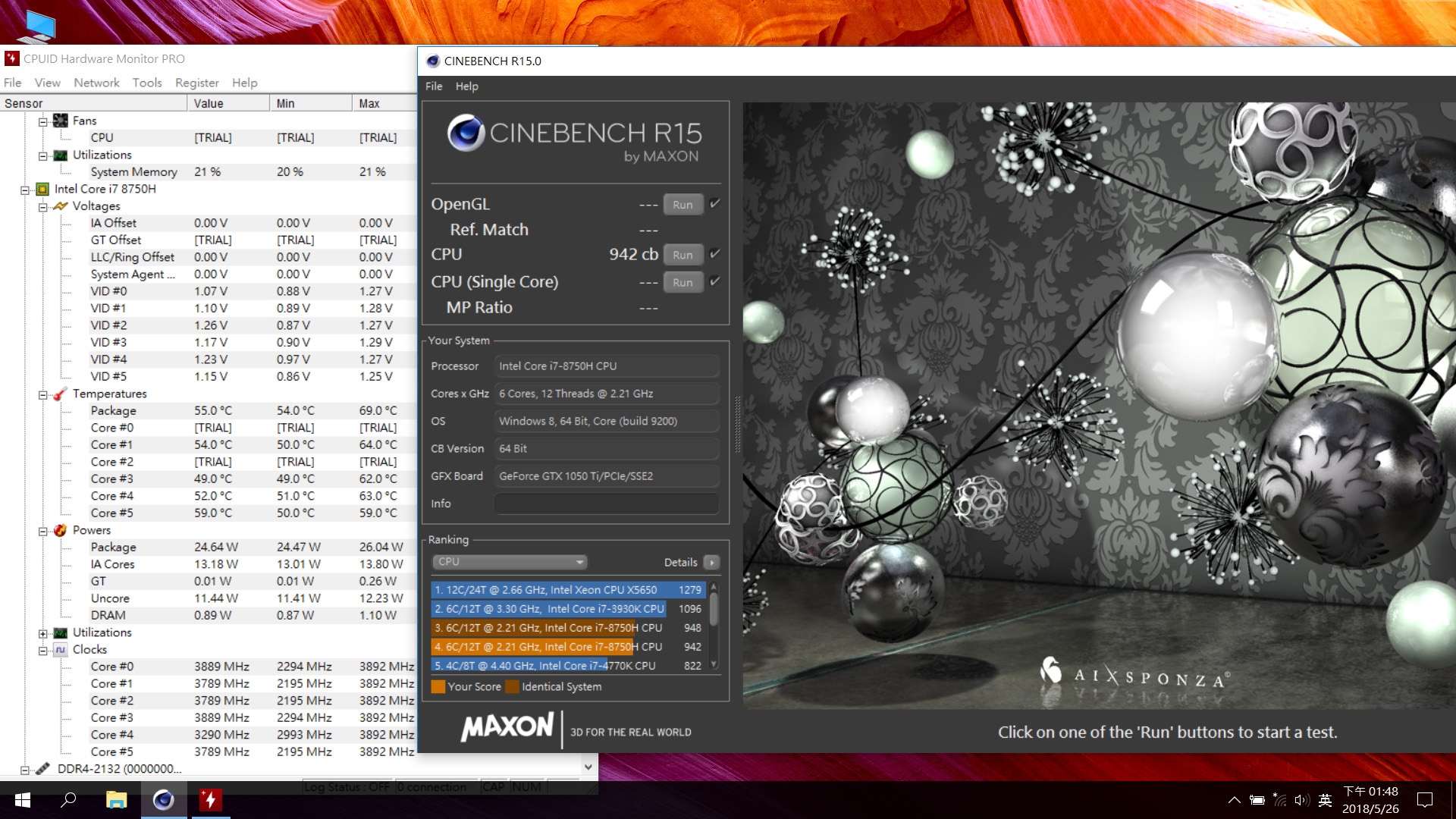Click the ranking Details arrow button
This screenshot has width=1456, height=819.
[711, 562]
